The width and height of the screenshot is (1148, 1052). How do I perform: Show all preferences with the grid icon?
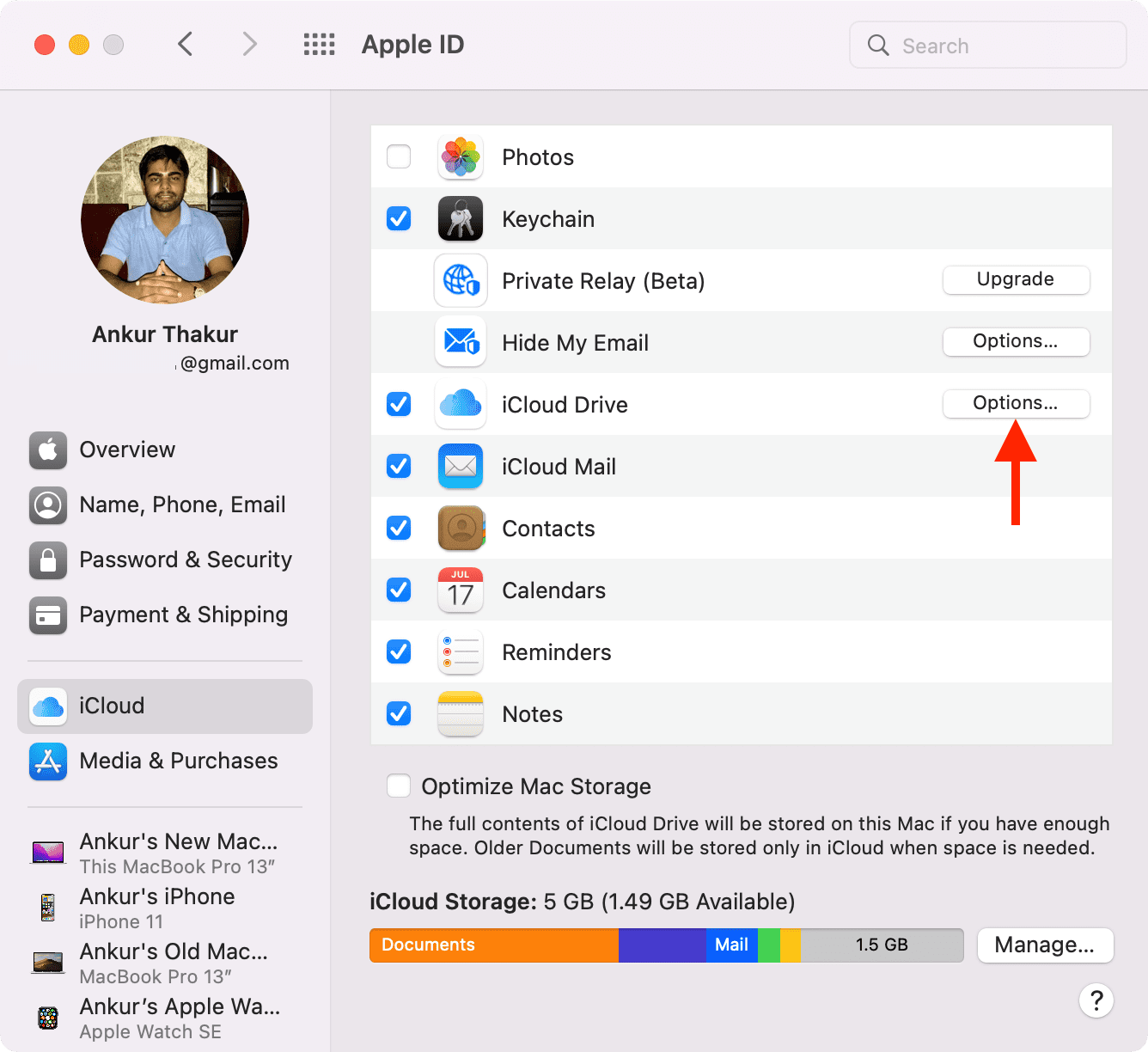point(319,45)
